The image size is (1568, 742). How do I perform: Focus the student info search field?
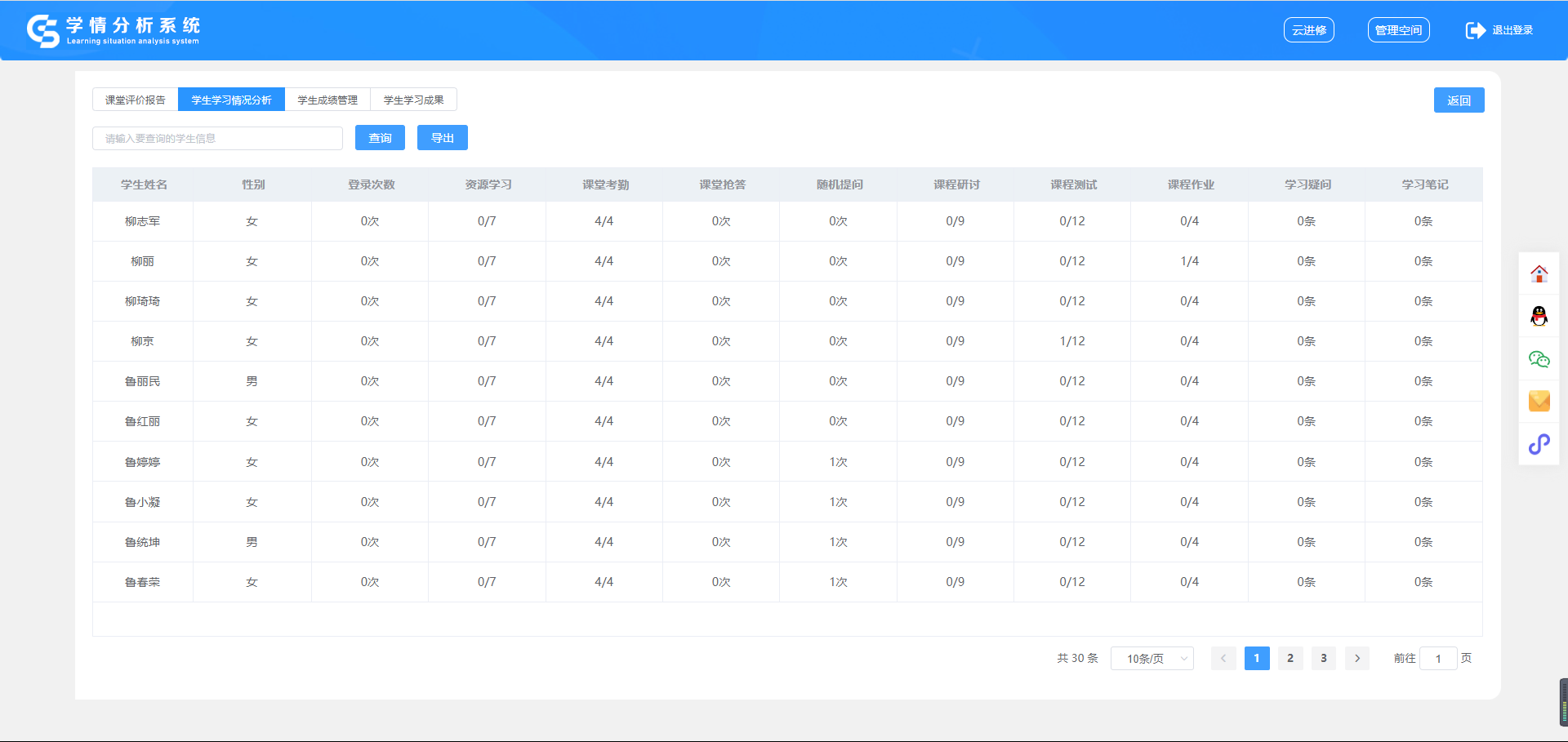point(217,138)
